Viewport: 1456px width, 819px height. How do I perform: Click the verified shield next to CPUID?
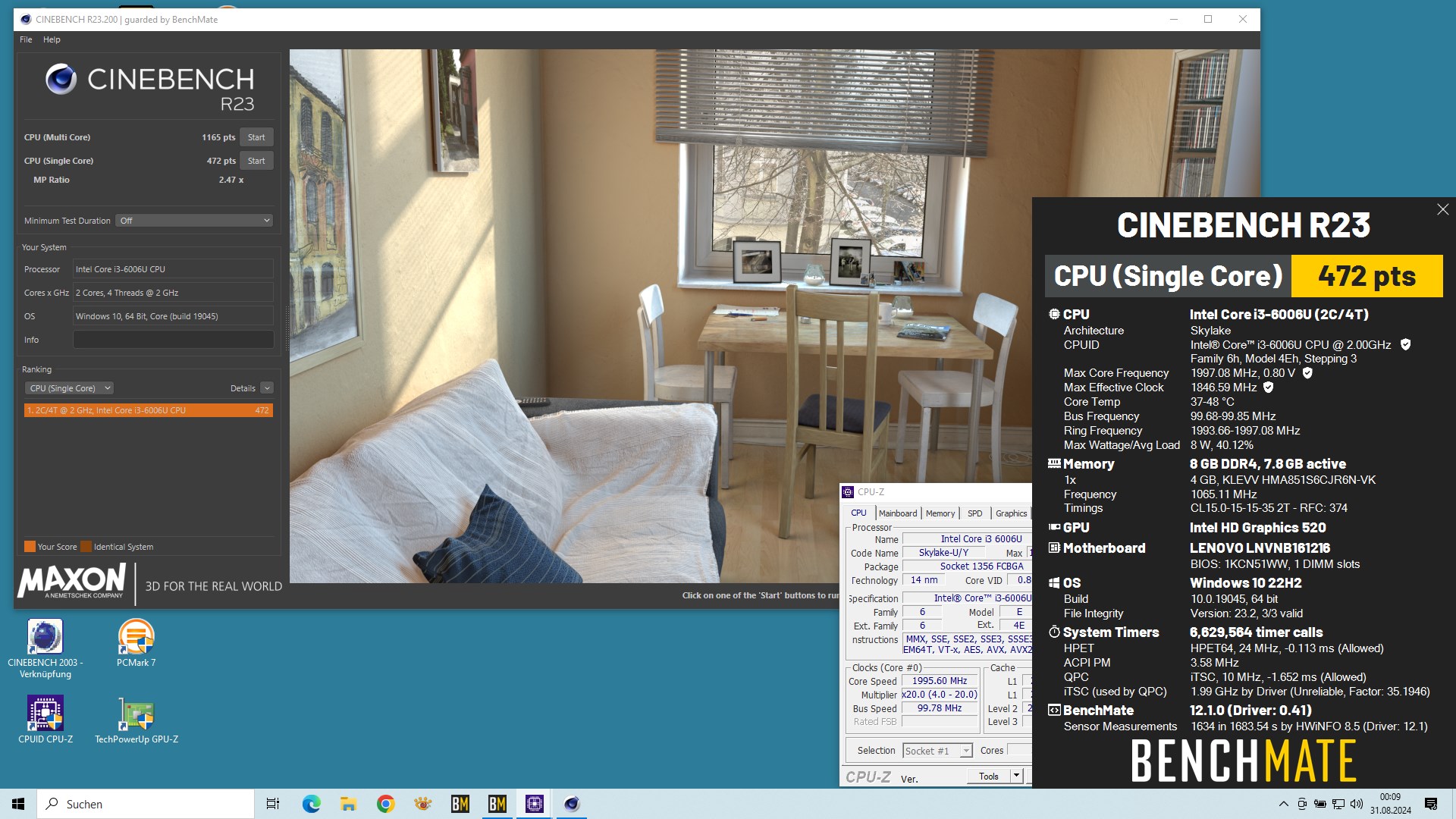(1405, 345)
